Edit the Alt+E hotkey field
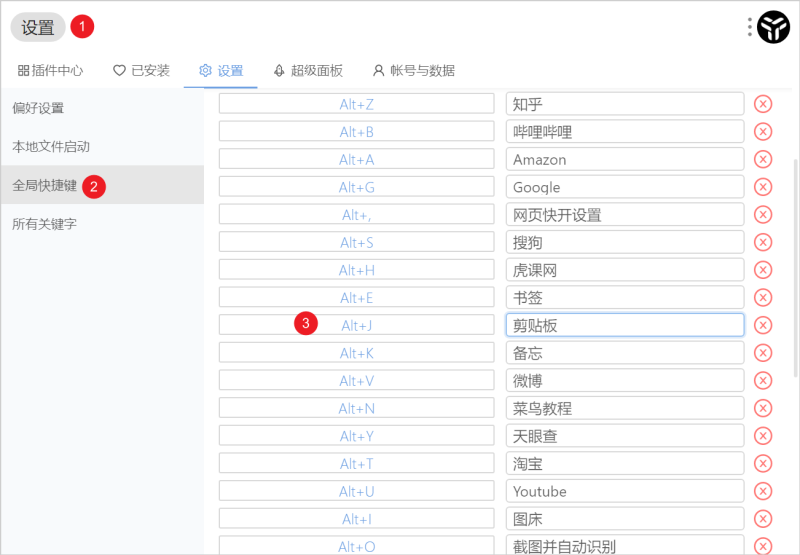The image size is (800, 555). pos(357,297)
